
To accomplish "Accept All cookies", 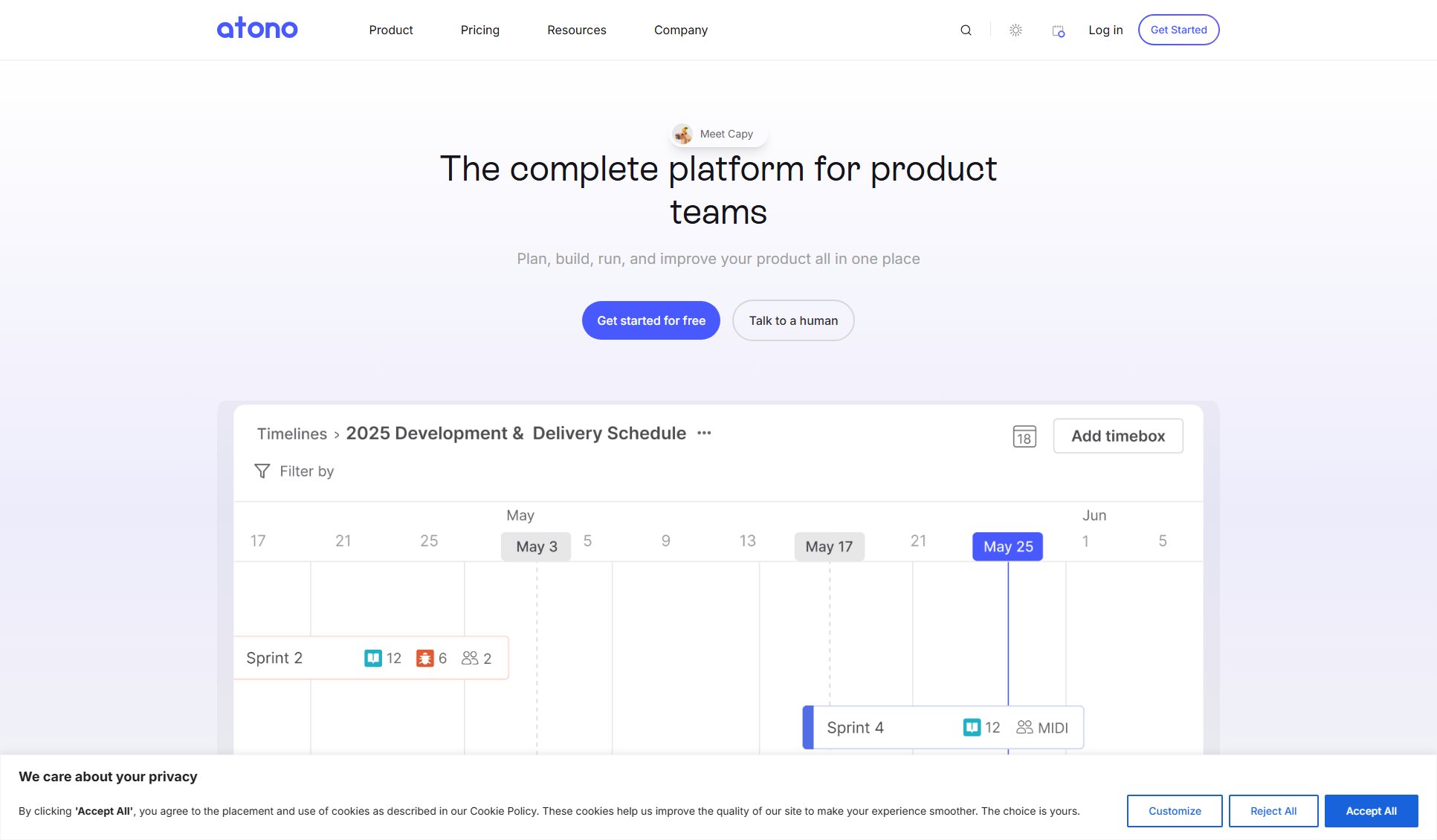I will [1371, 811].
